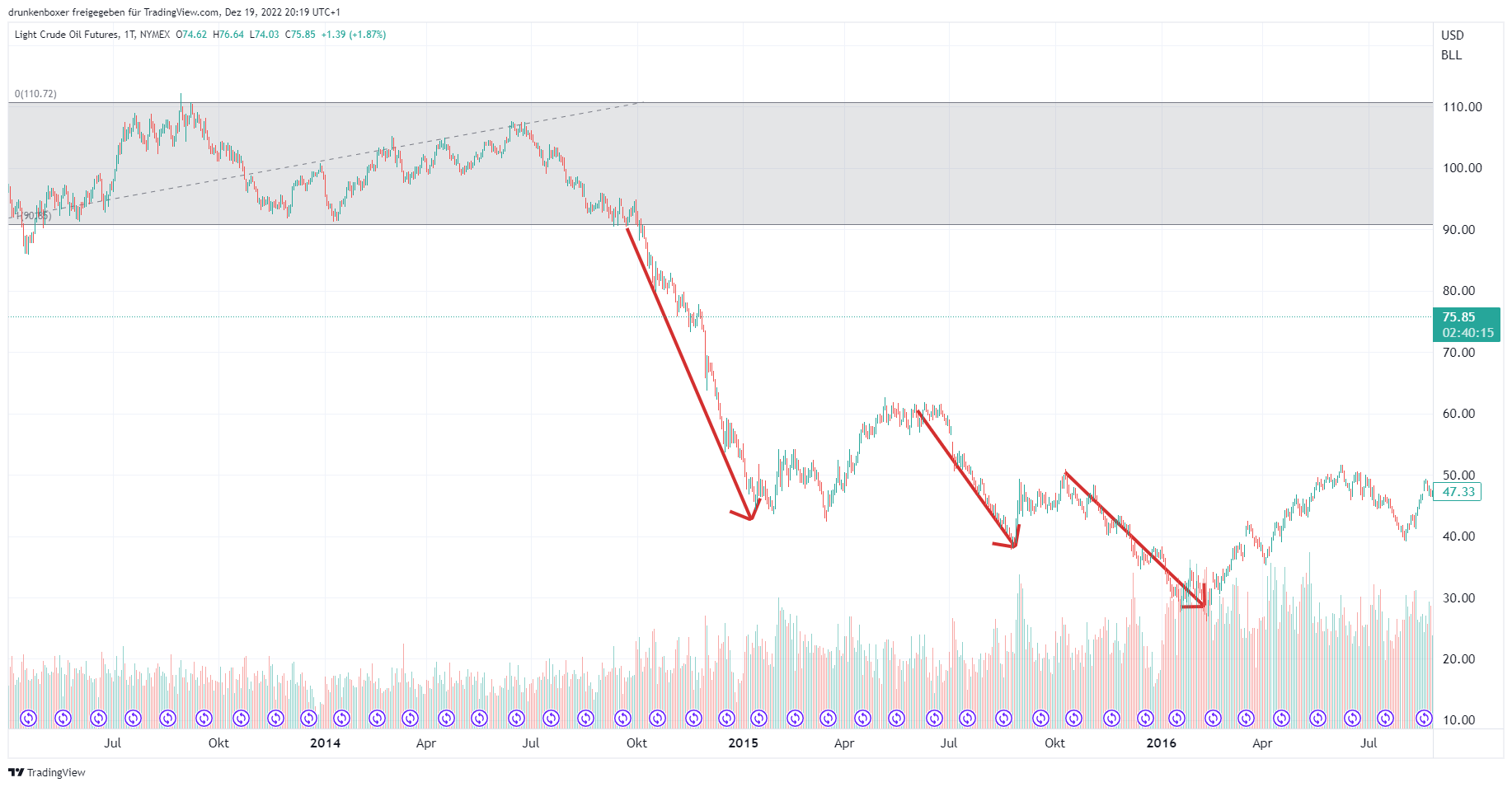Viewport: 1512px width, 787px height.
Task: Click the 80.00 price axis label
Action: click(1458, 291)
